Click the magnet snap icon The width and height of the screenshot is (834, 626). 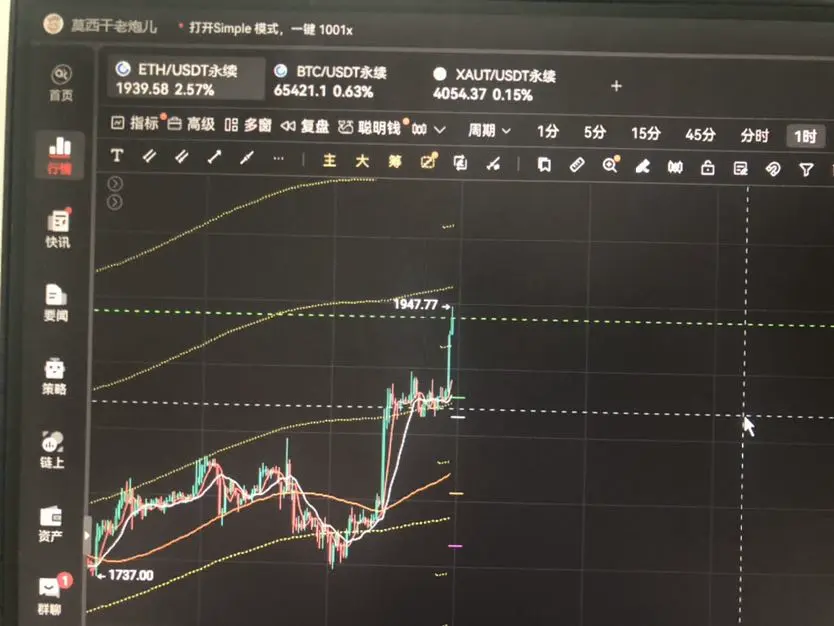coord(773,169)
